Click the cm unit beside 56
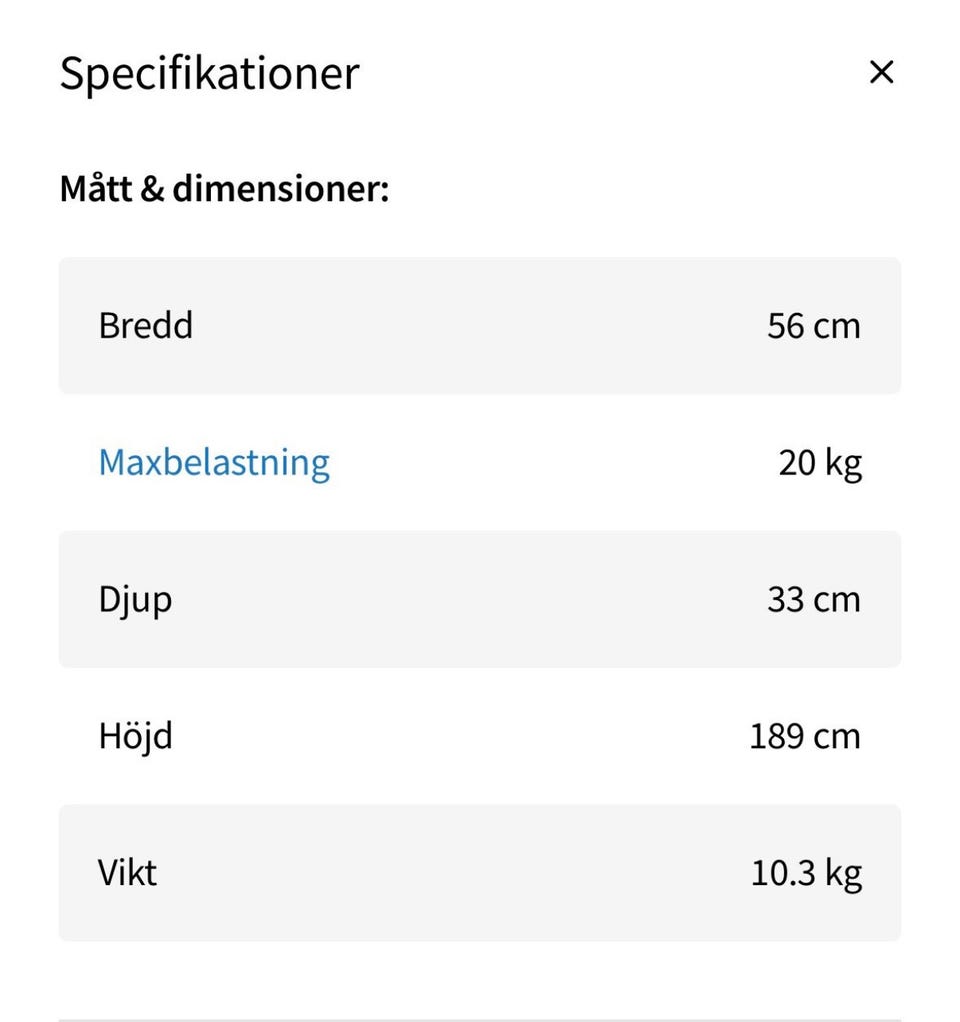Screen dimensions: 960x1022 point(837,326)
